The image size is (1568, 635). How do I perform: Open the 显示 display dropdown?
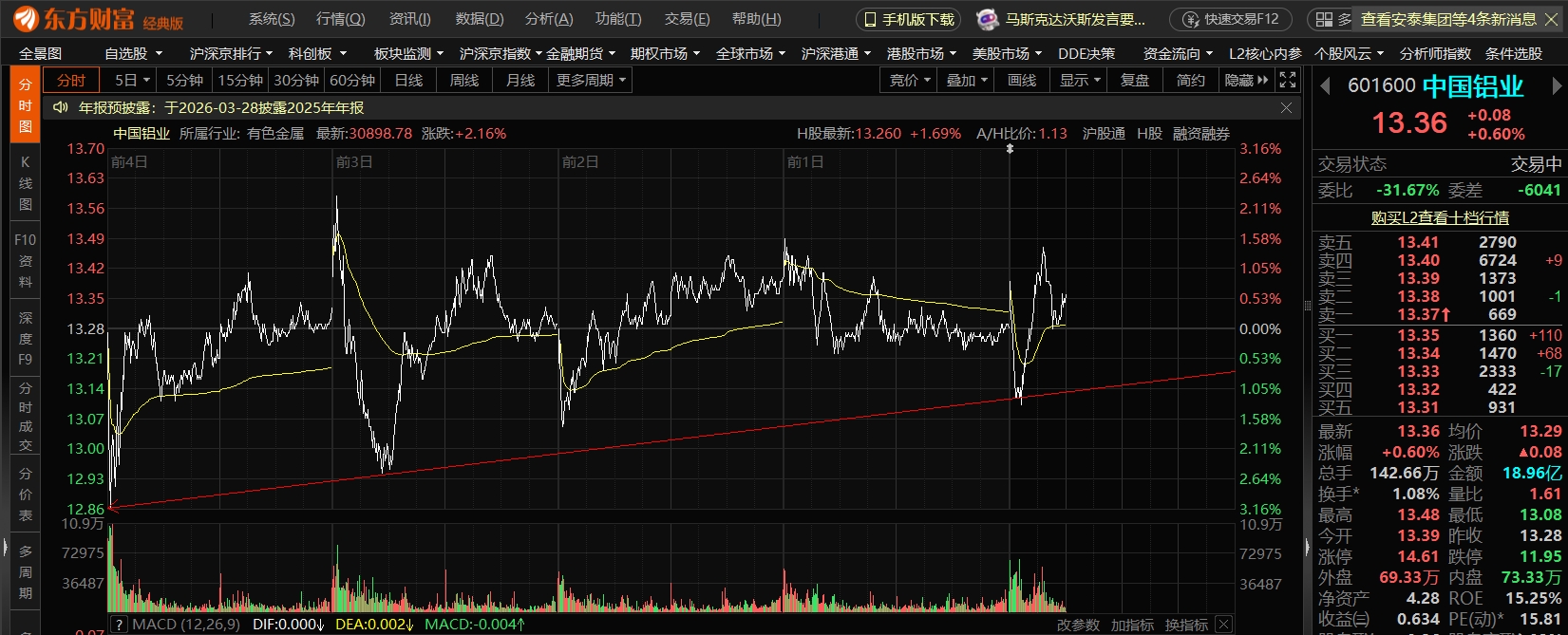point(1080,81)
